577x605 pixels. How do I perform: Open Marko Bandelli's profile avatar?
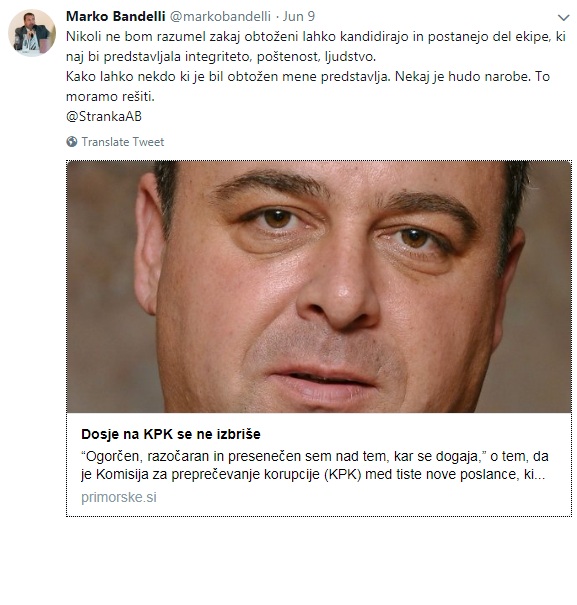click(32, 33)
